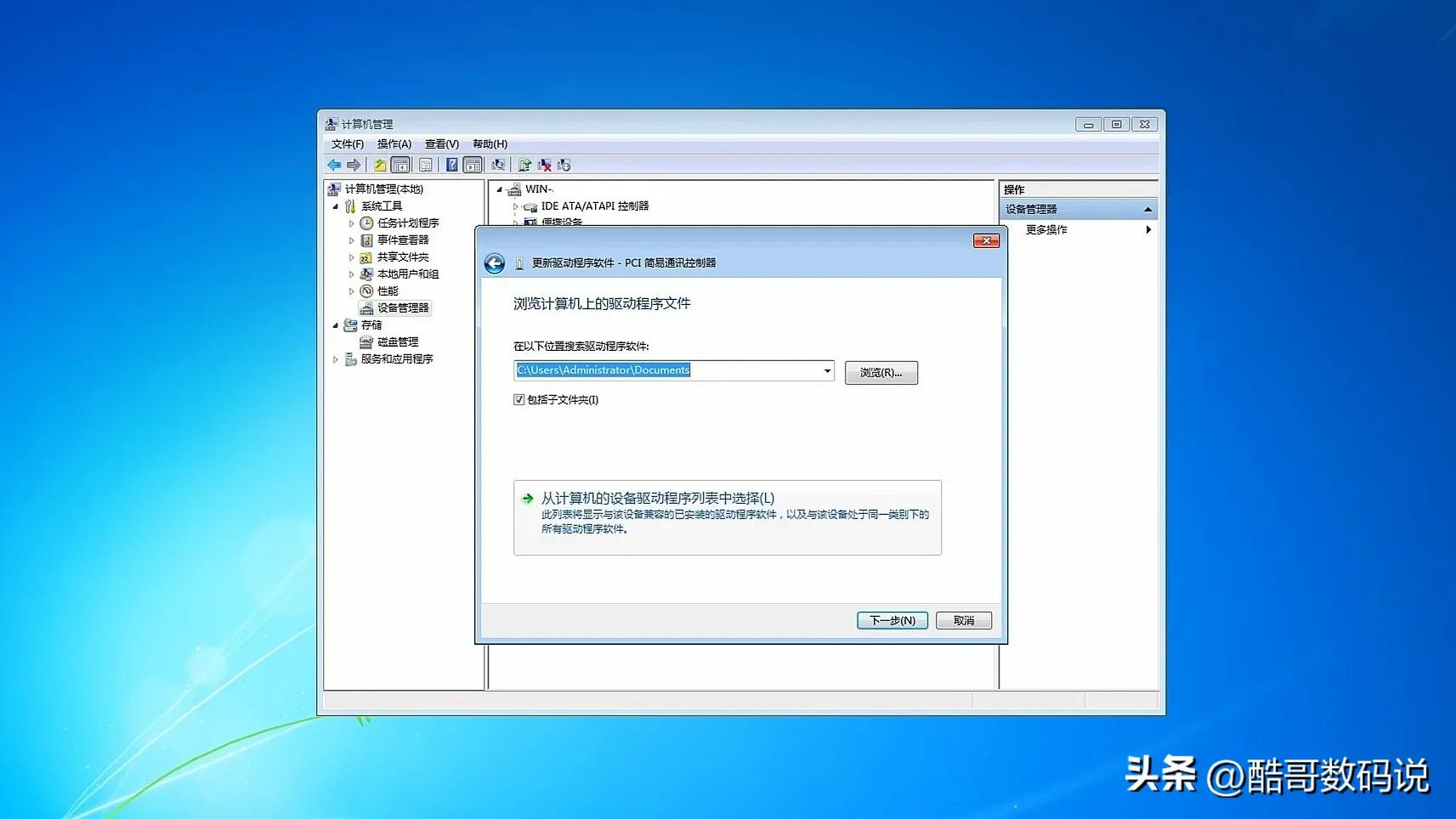The height and width of the screenshot is (819, 1456).
Task: Click 更多操作 in actions pane
Action: click(1046, 229)
